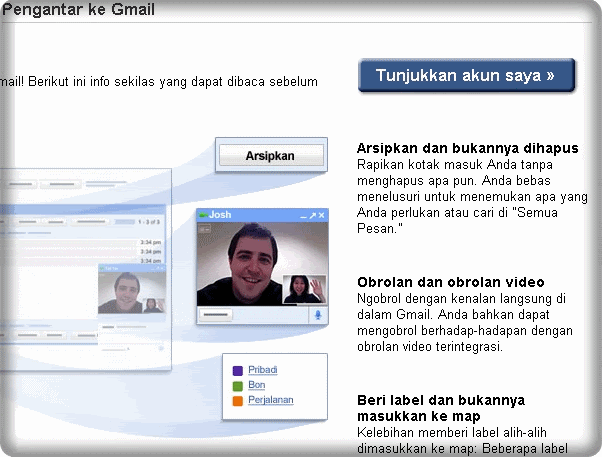This screenshot has height=457, width=602.
Task: Click the orange Perjalanan color square
Action: 238,401
